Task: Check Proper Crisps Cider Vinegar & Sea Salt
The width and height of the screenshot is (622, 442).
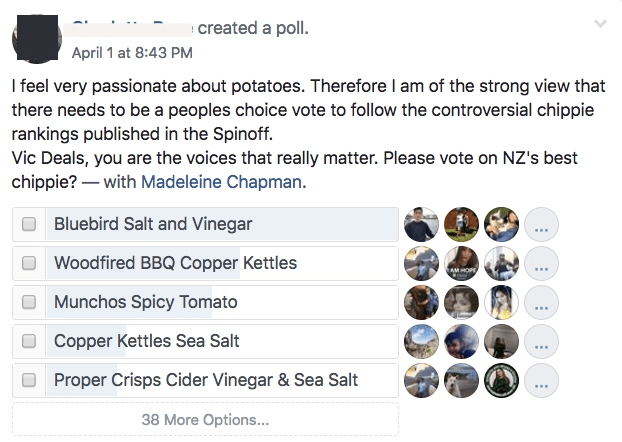Action: pos(29,380)
